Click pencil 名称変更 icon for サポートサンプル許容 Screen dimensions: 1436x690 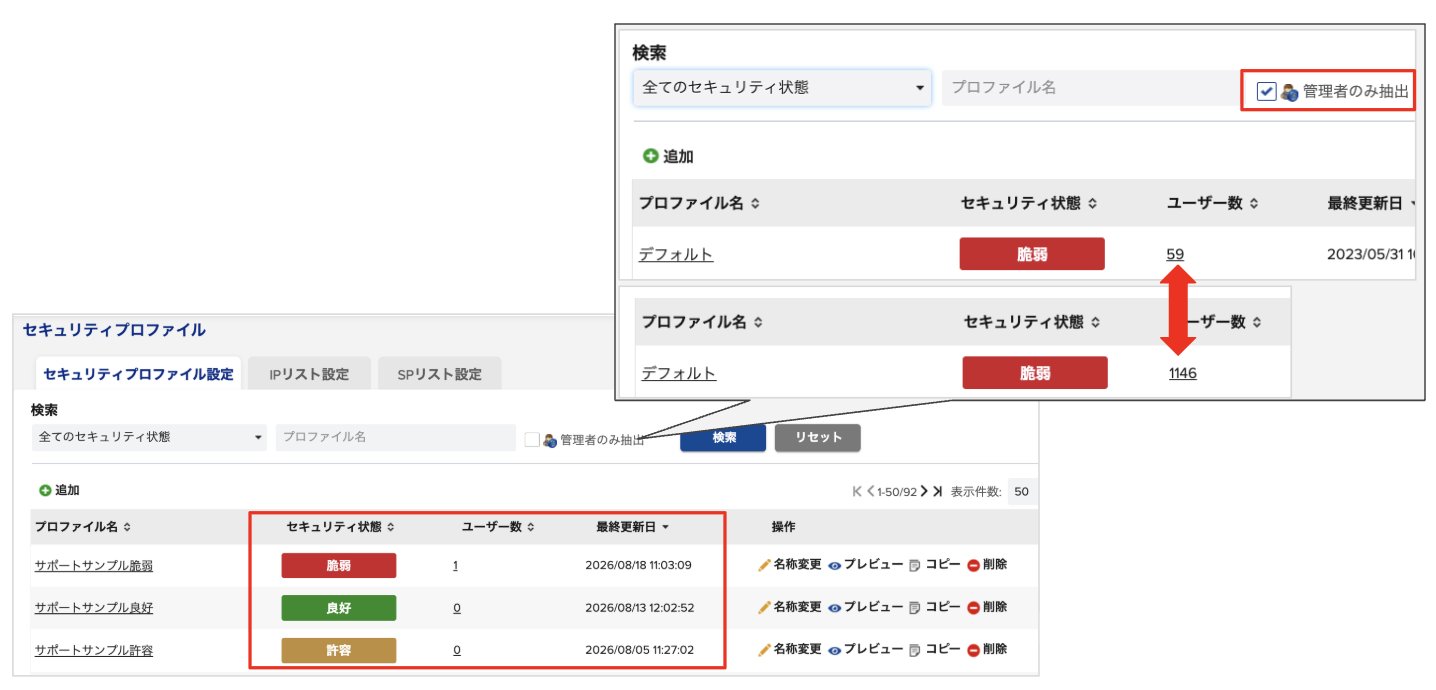[764, 649]
